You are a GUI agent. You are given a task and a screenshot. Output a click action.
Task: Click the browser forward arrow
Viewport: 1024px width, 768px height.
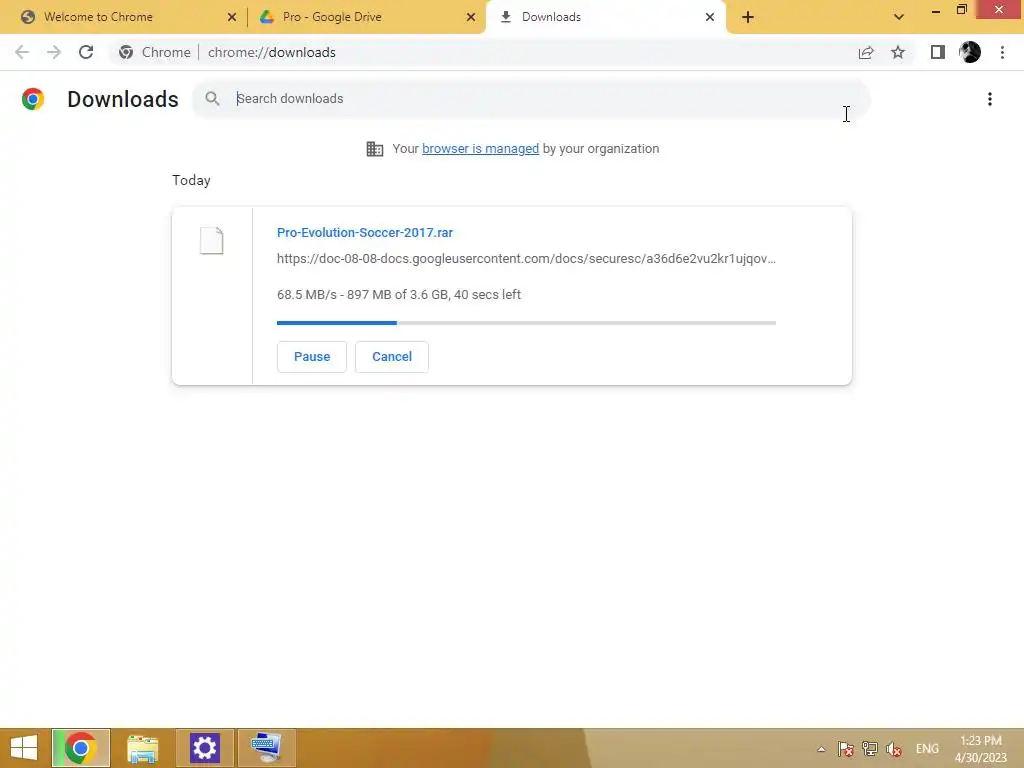tap(54, 52)
